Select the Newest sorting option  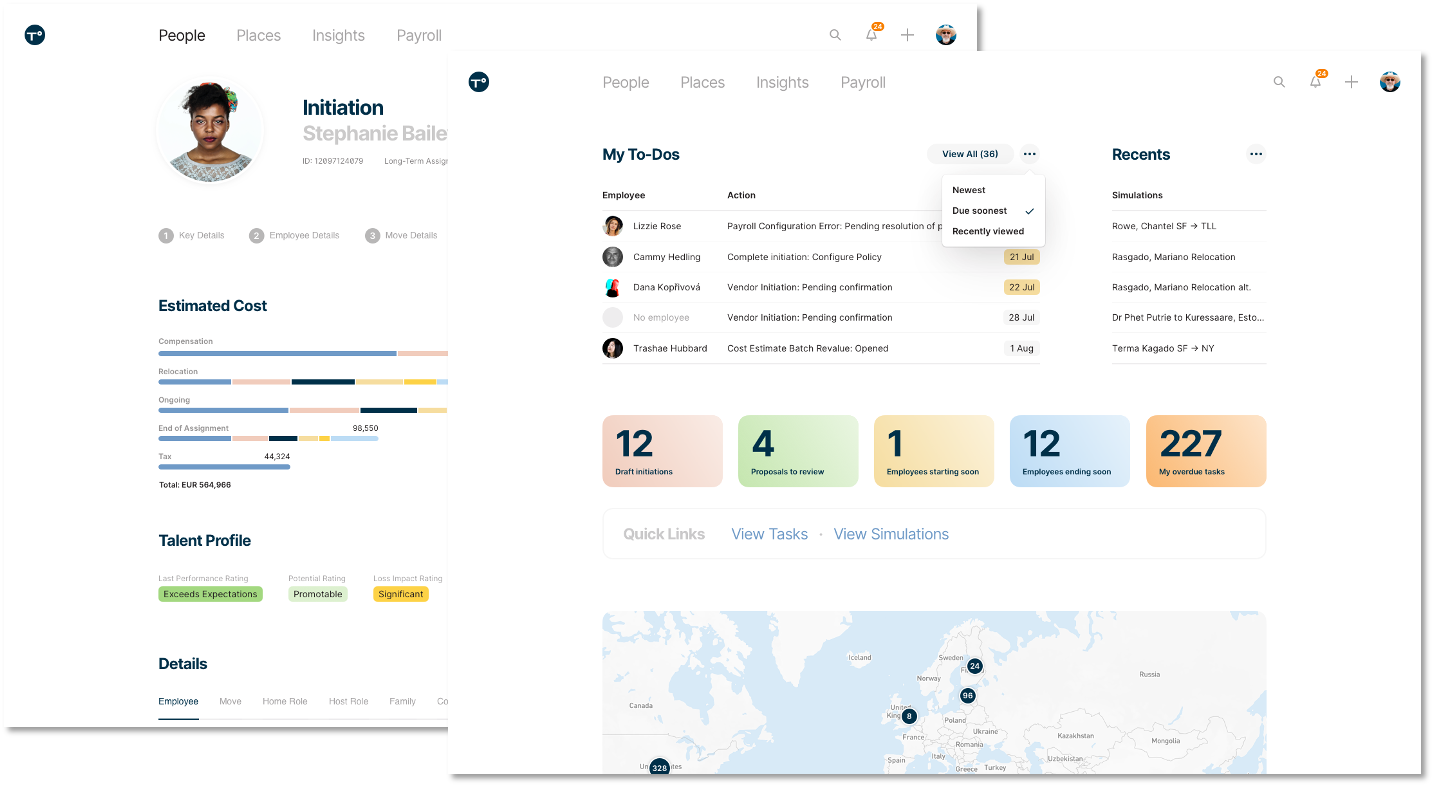[x=968, y=189]
